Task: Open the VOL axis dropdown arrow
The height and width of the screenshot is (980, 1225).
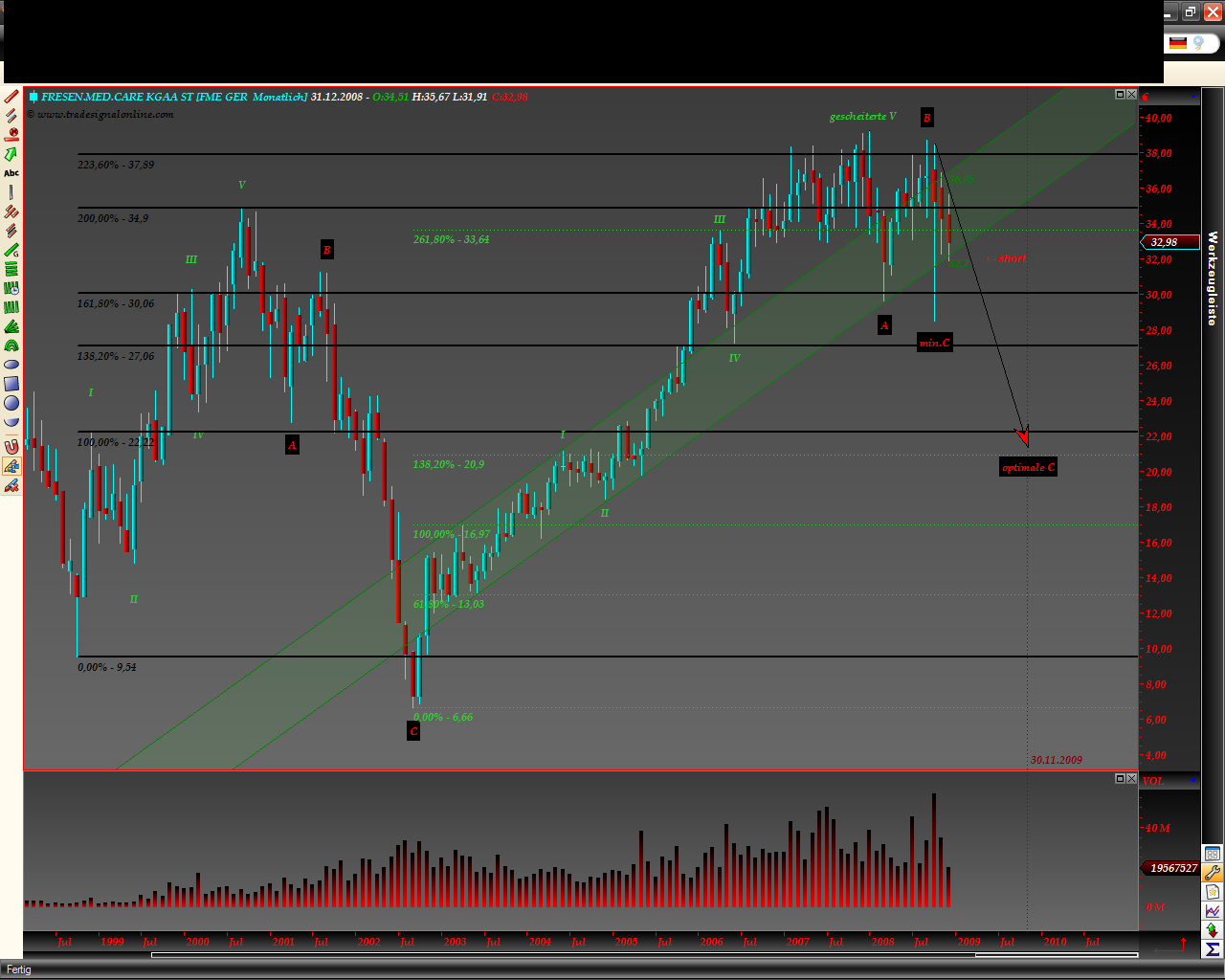Action: pos(1192,781)
